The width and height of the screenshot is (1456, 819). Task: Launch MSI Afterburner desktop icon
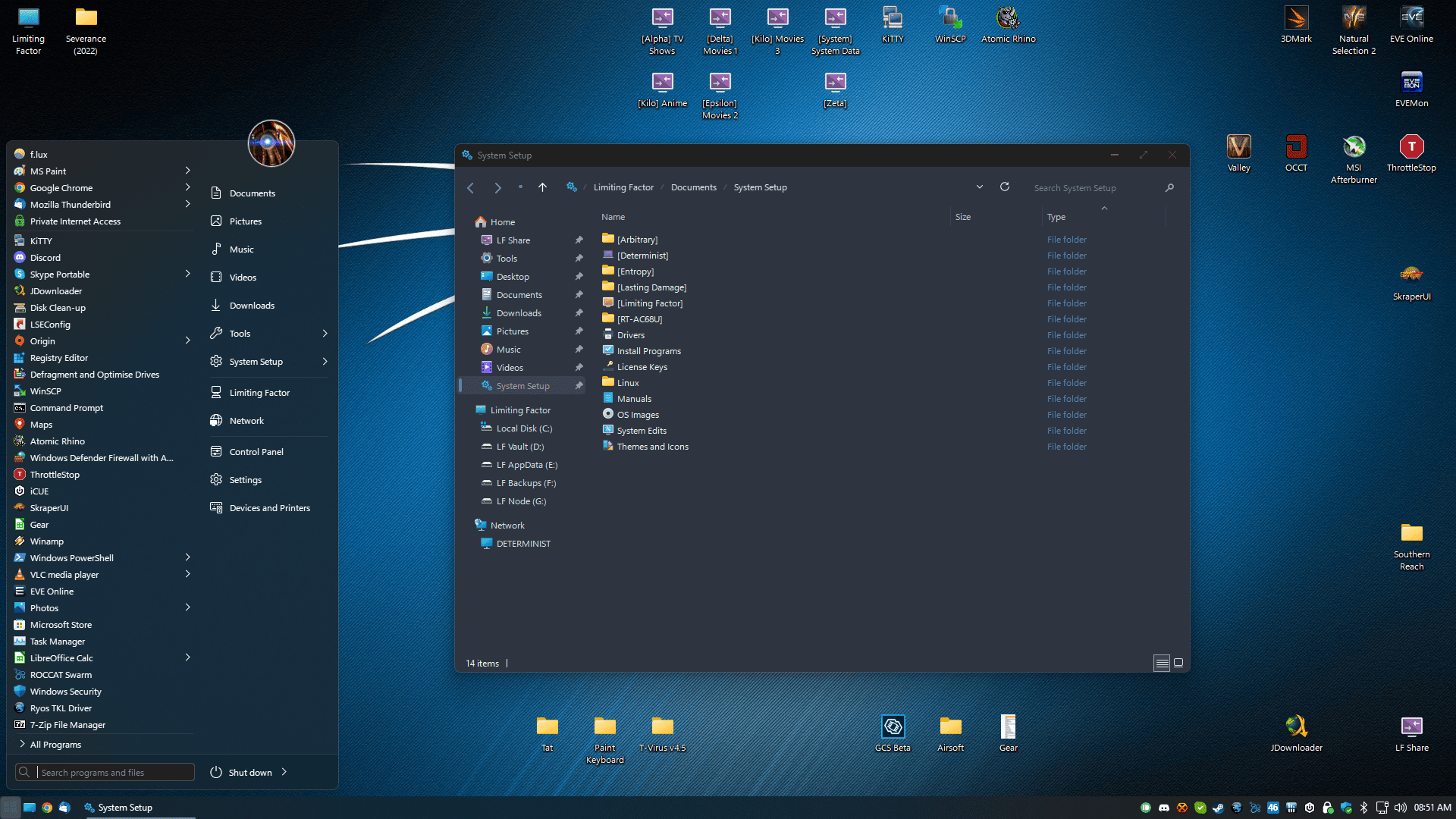pyautogui.click(x=1354, y=159)
